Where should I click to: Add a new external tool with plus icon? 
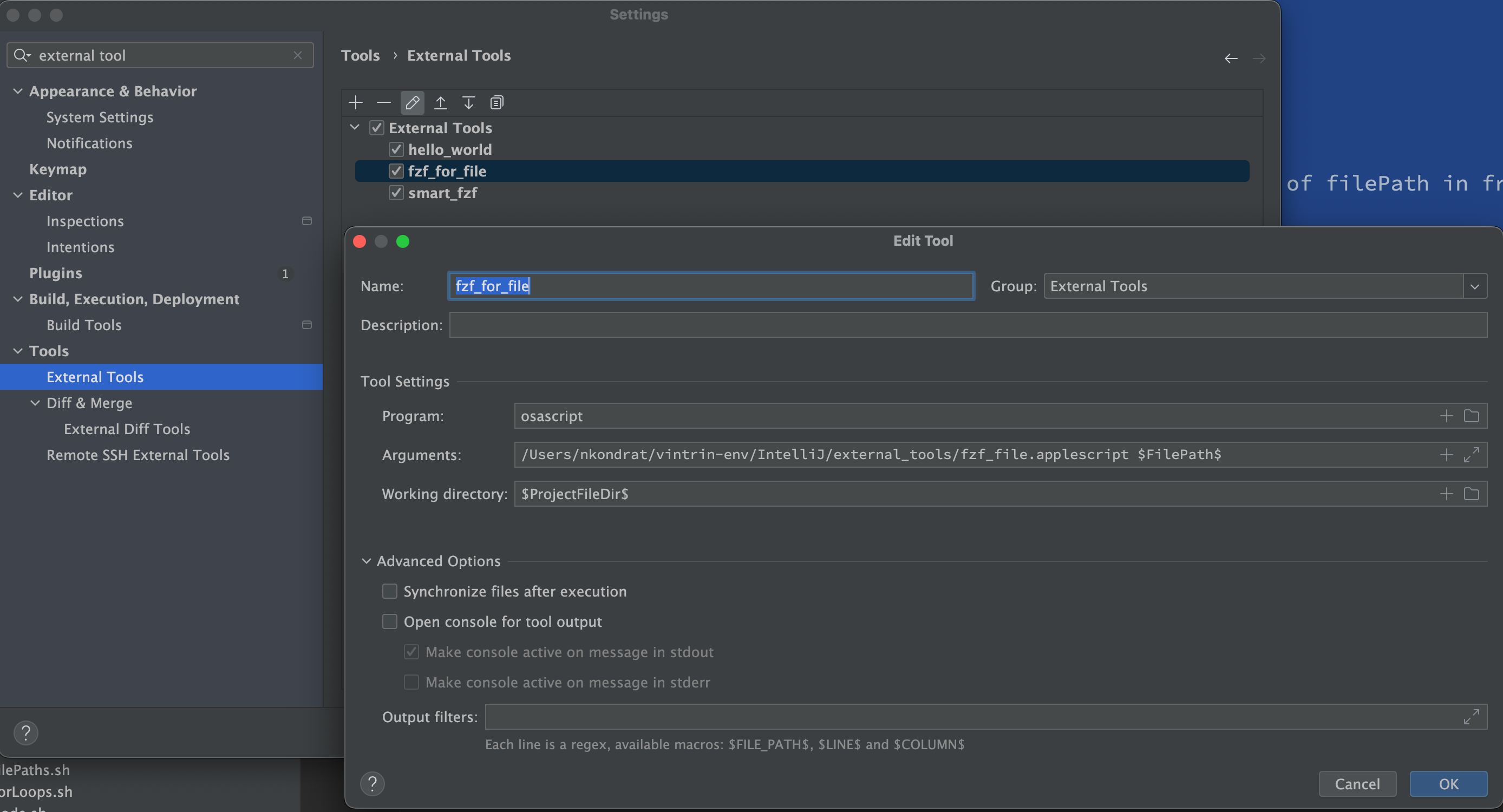coord(355,103)
